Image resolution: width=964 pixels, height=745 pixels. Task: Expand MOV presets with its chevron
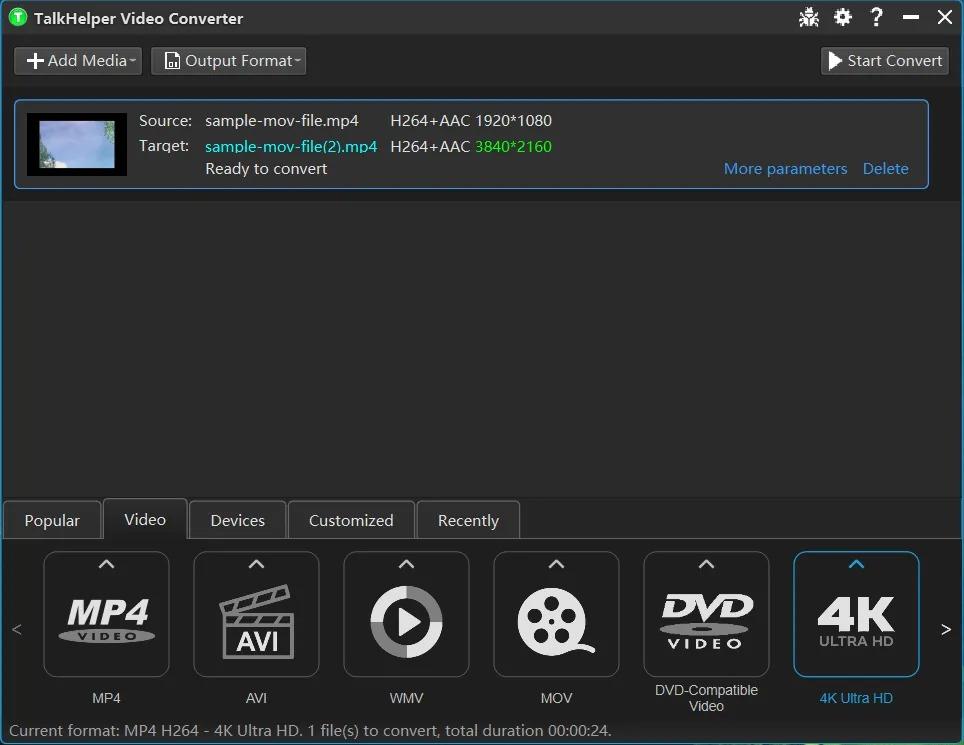(x=556, y=564)
